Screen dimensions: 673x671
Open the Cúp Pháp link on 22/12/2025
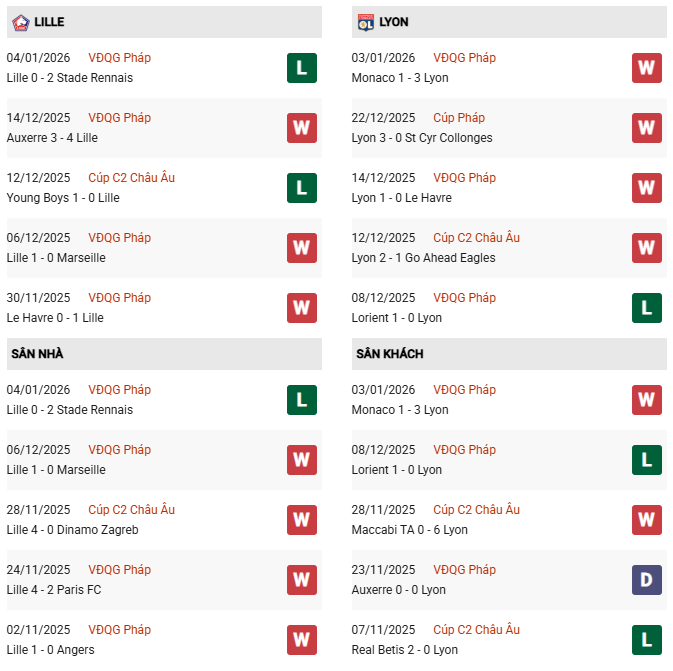pyautogui.click(x=459, y=118)
